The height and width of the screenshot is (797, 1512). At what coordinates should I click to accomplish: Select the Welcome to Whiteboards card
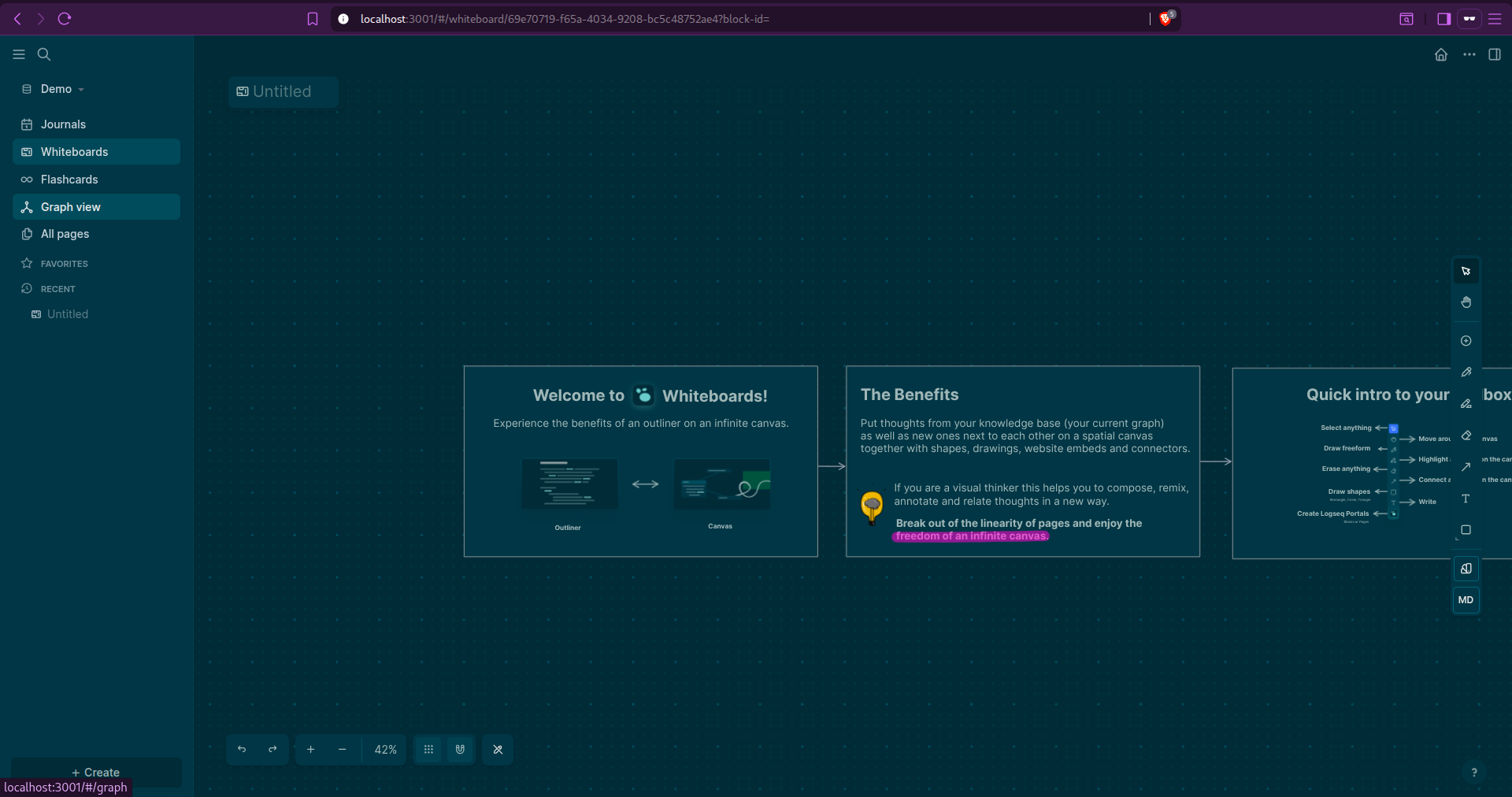coord(640,462)
